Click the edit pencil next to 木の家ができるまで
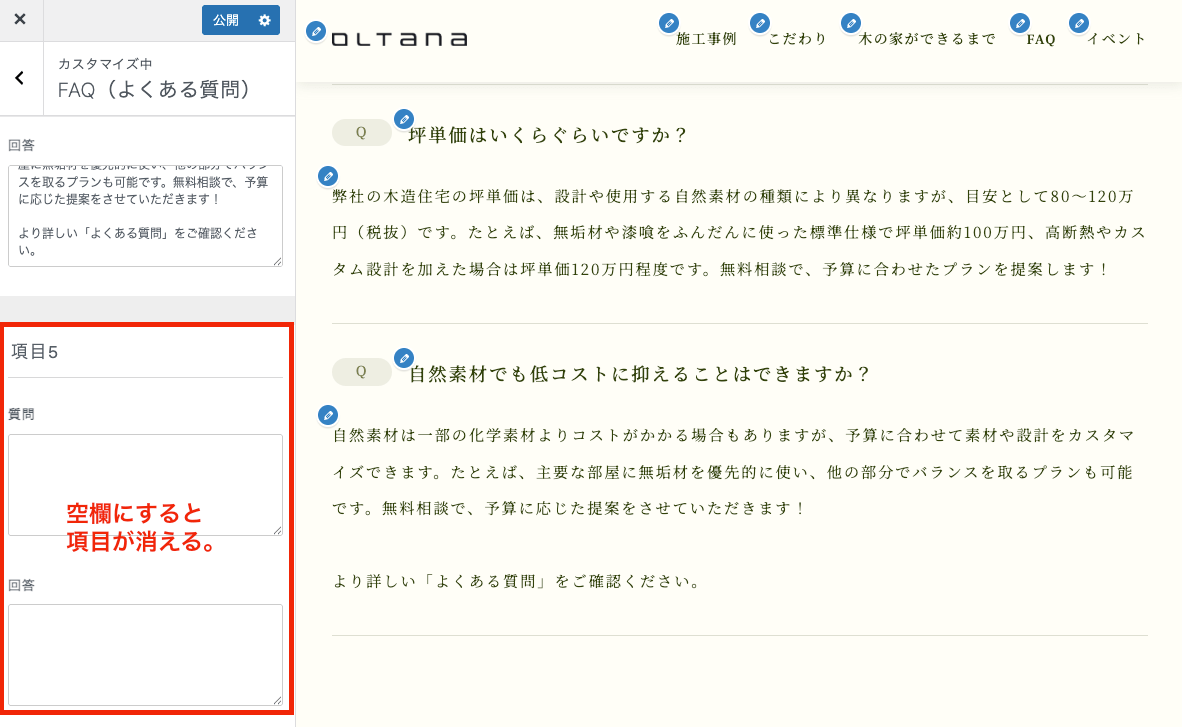 [x=851, y=23]
